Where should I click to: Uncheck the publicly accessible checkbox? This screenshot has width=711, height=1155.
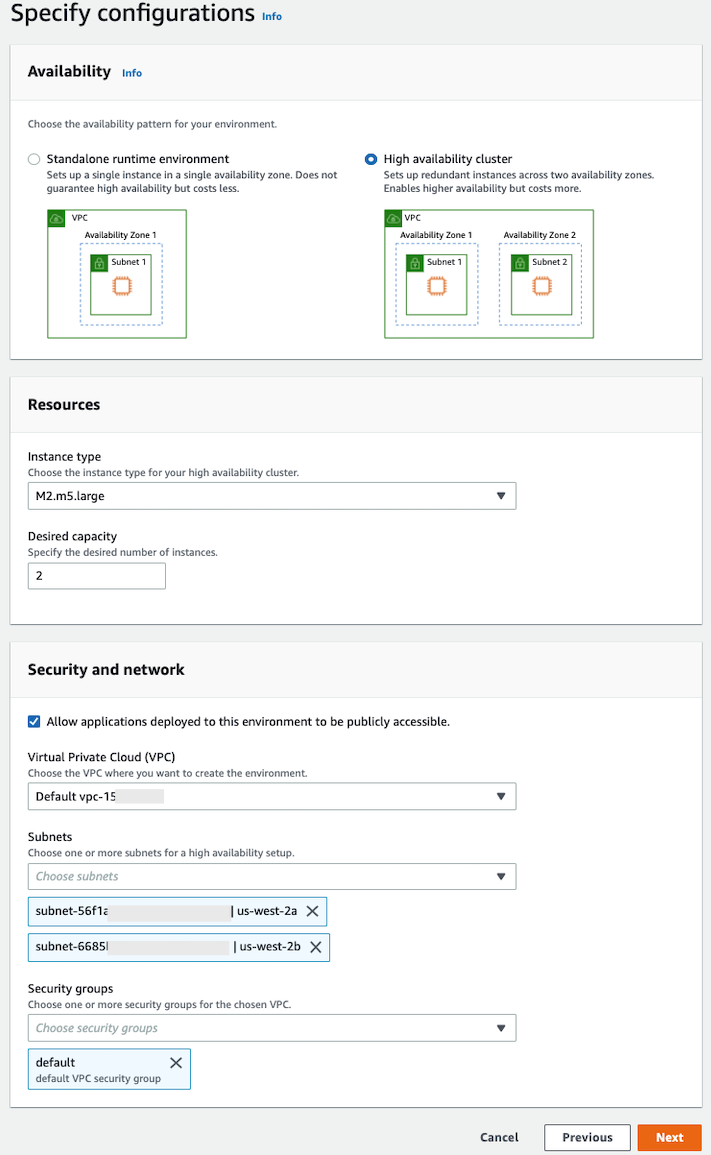33,721
